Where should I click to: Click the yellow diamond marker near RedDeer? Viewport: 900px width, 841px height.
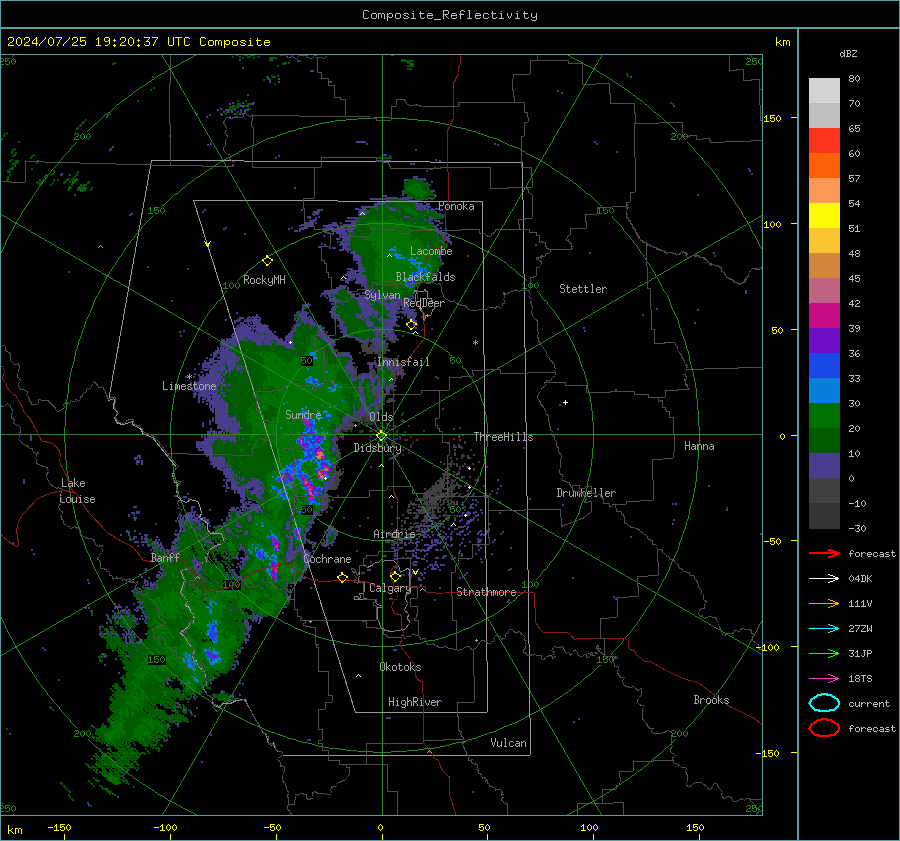[411, 325]
